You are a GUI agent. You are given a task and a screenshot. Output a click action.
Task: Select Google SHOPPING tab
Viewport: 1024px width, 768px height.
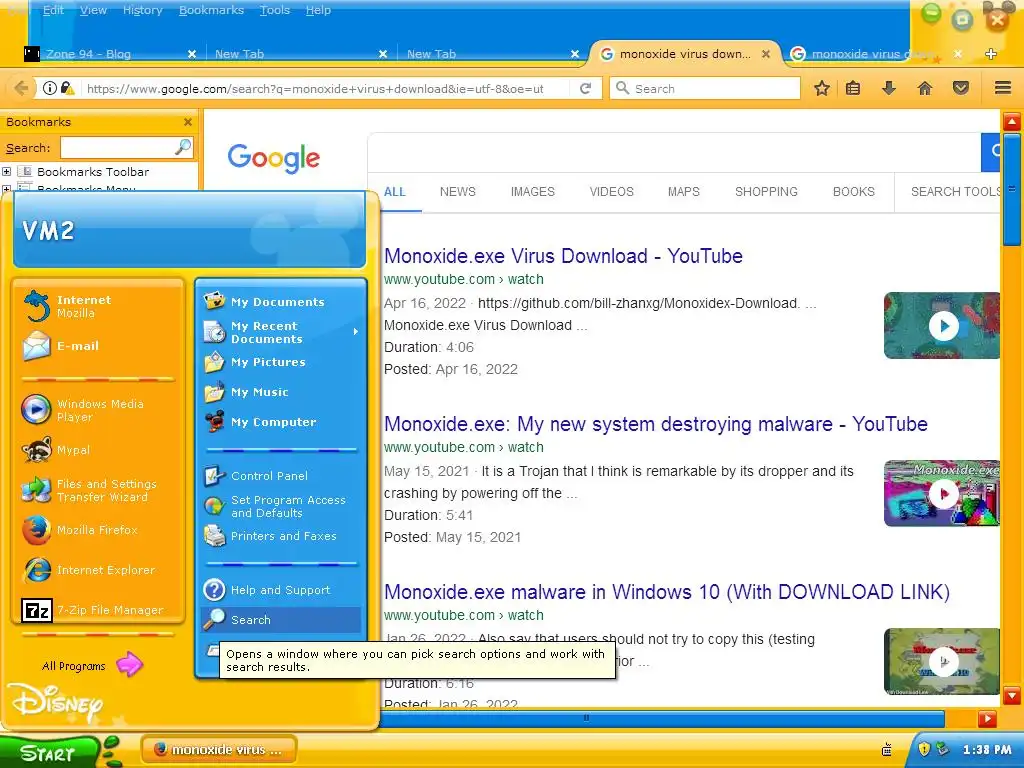point(766,191)
